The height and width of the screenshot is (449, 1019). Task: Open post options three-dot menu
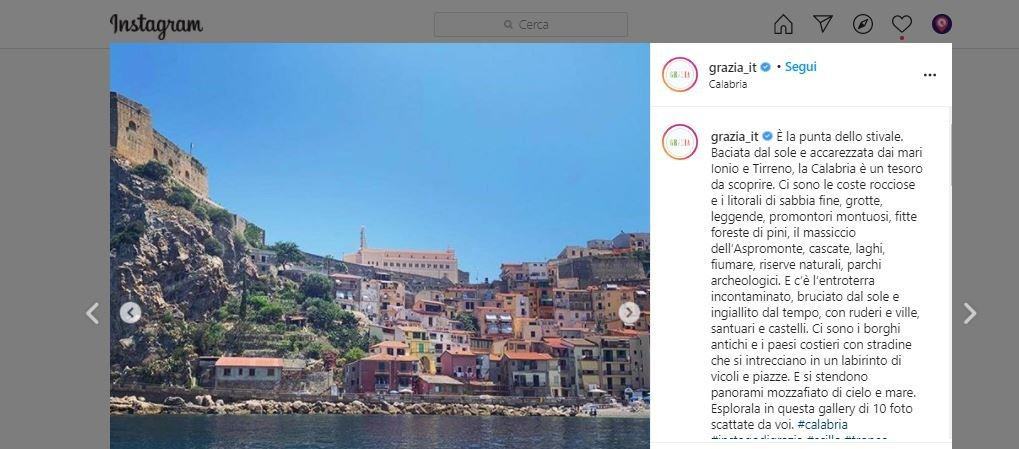tap(930, 75)
